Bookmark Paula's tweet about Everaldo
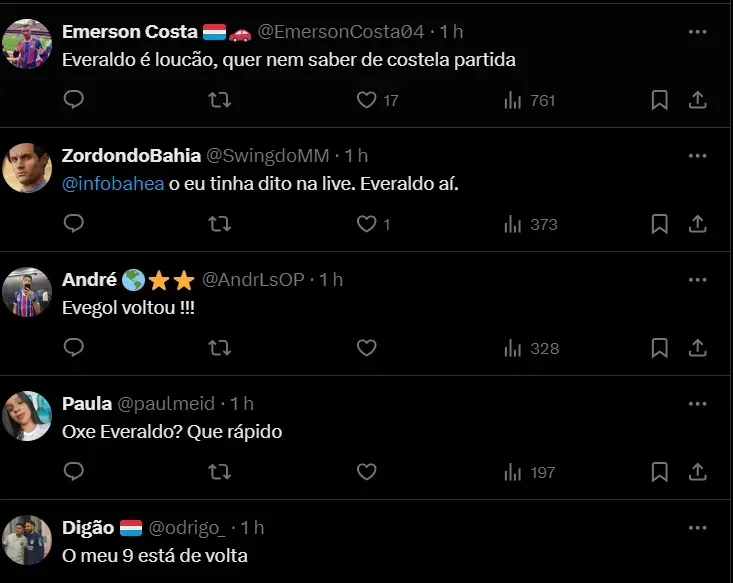Image resolution: width=733 pixels, height=583 pixels. pyautogui.click(x=660, y=472)
